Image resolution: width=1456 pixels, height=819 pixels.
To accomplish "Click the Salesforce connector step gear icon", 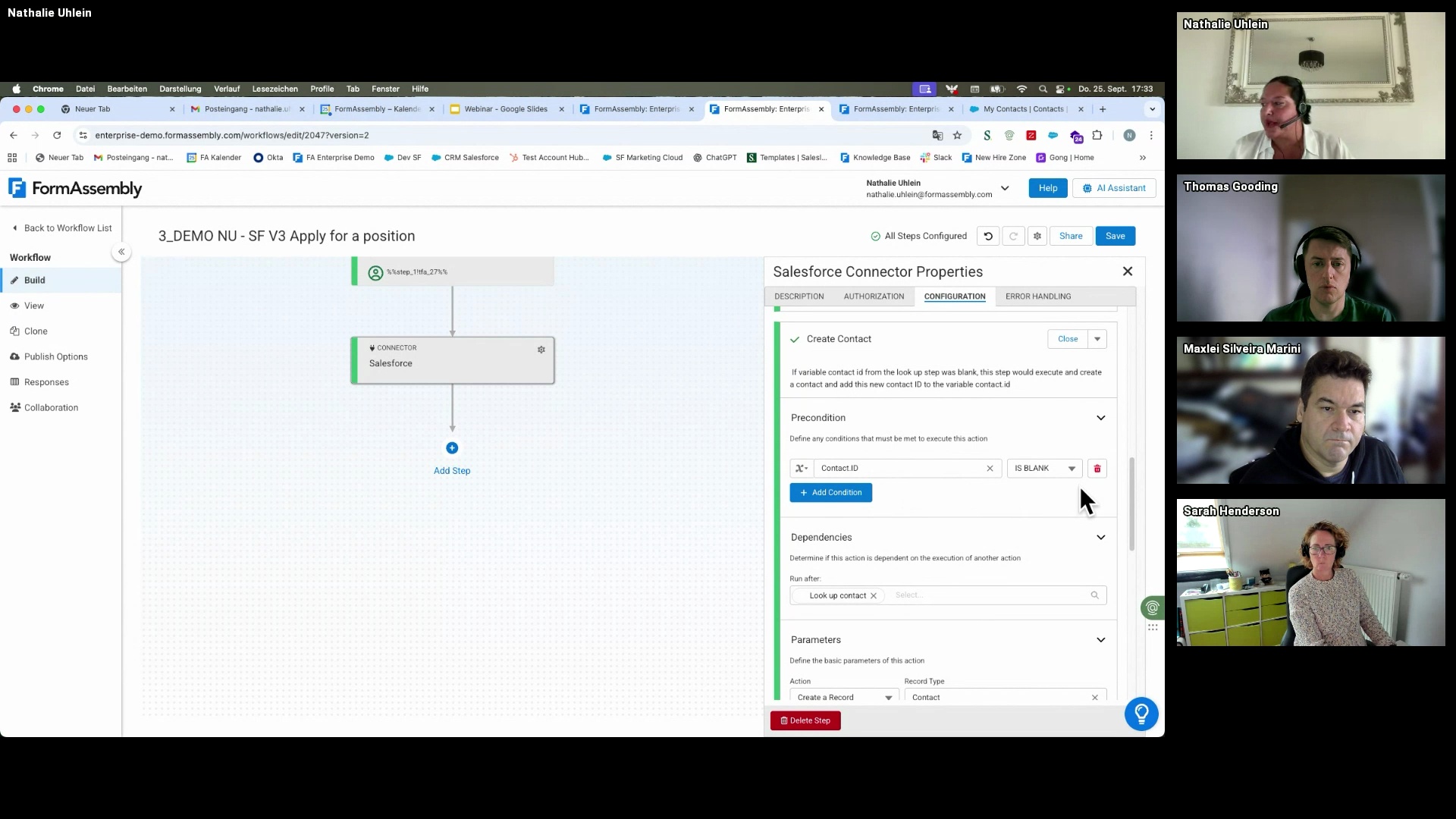I will click(541, 350).
